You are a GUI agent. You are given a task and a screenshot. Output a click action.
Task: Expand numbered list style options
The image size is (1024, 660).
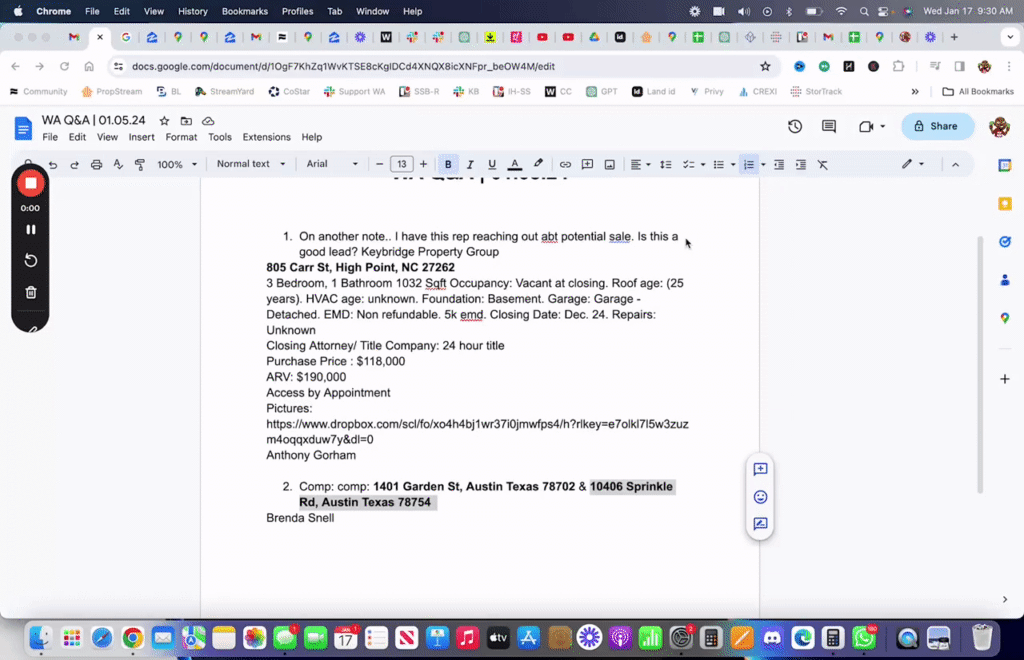[763, 165]
